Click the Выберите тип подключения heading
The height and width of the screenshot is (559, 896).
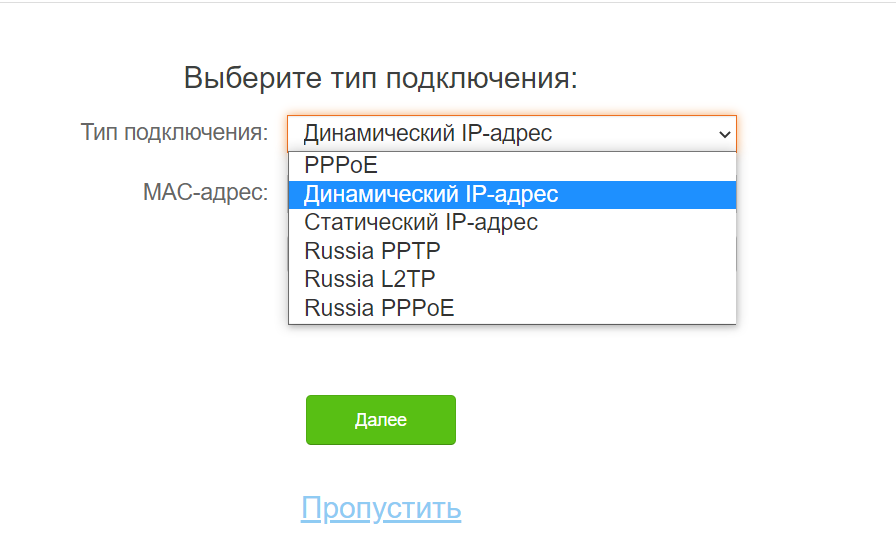click(x=381, y=79)
